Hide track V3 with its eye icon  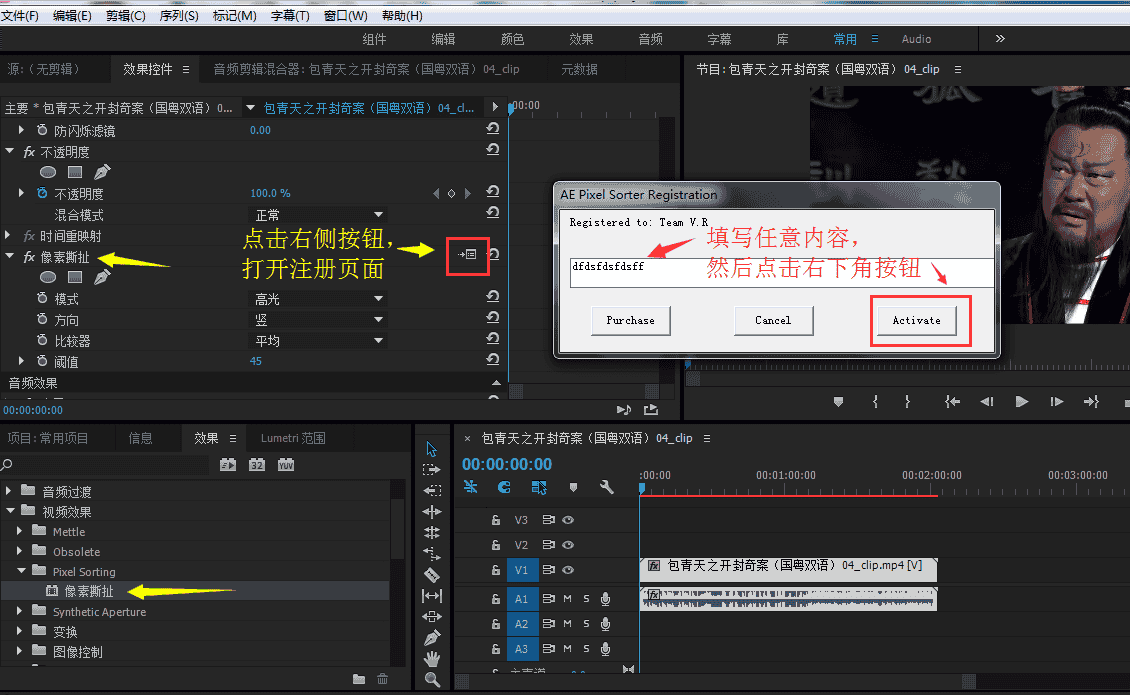pyautogui.click(x=568, y=520)
